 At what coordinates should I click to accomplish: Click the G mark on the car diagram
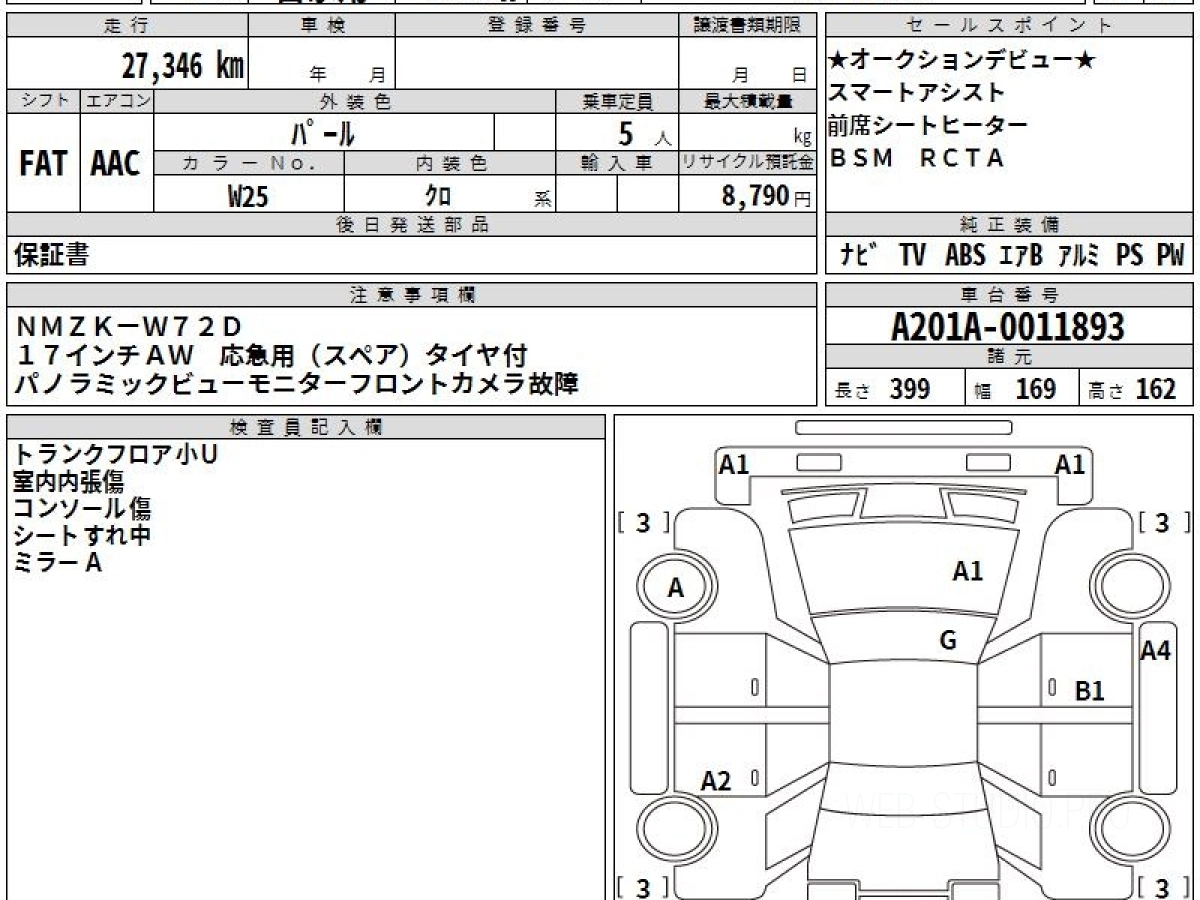point(948,641)
